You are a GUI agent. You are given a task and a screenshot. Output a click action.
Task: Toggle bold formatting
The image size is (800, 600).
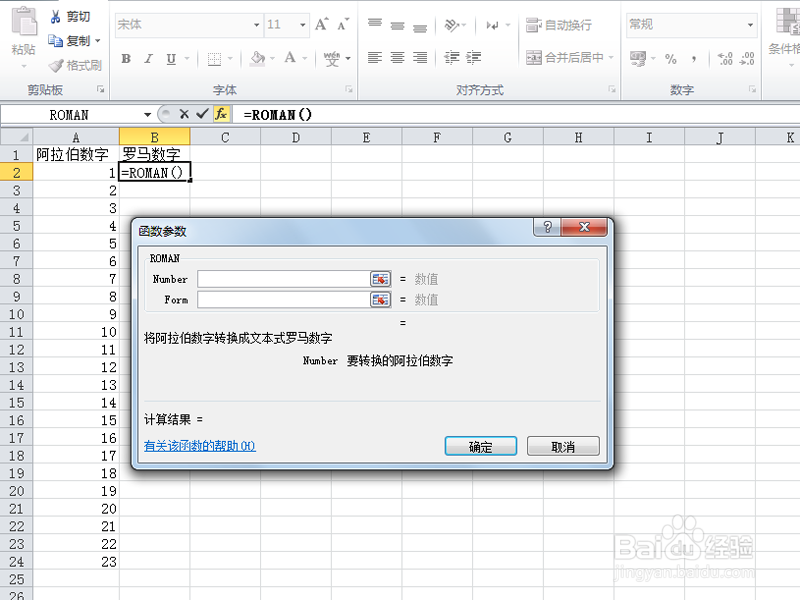(x=126, y=60)
